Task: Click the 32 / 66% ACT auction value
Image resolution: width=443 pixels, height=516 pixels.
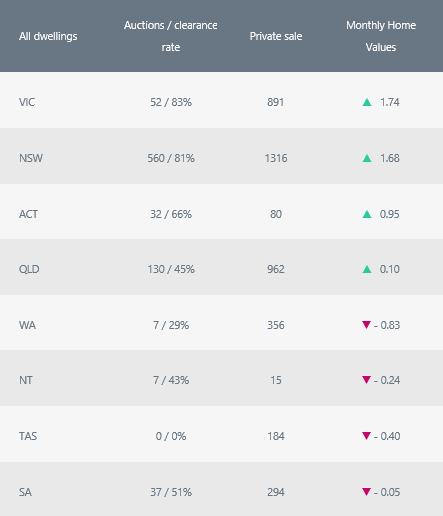Action: [171, 214]
